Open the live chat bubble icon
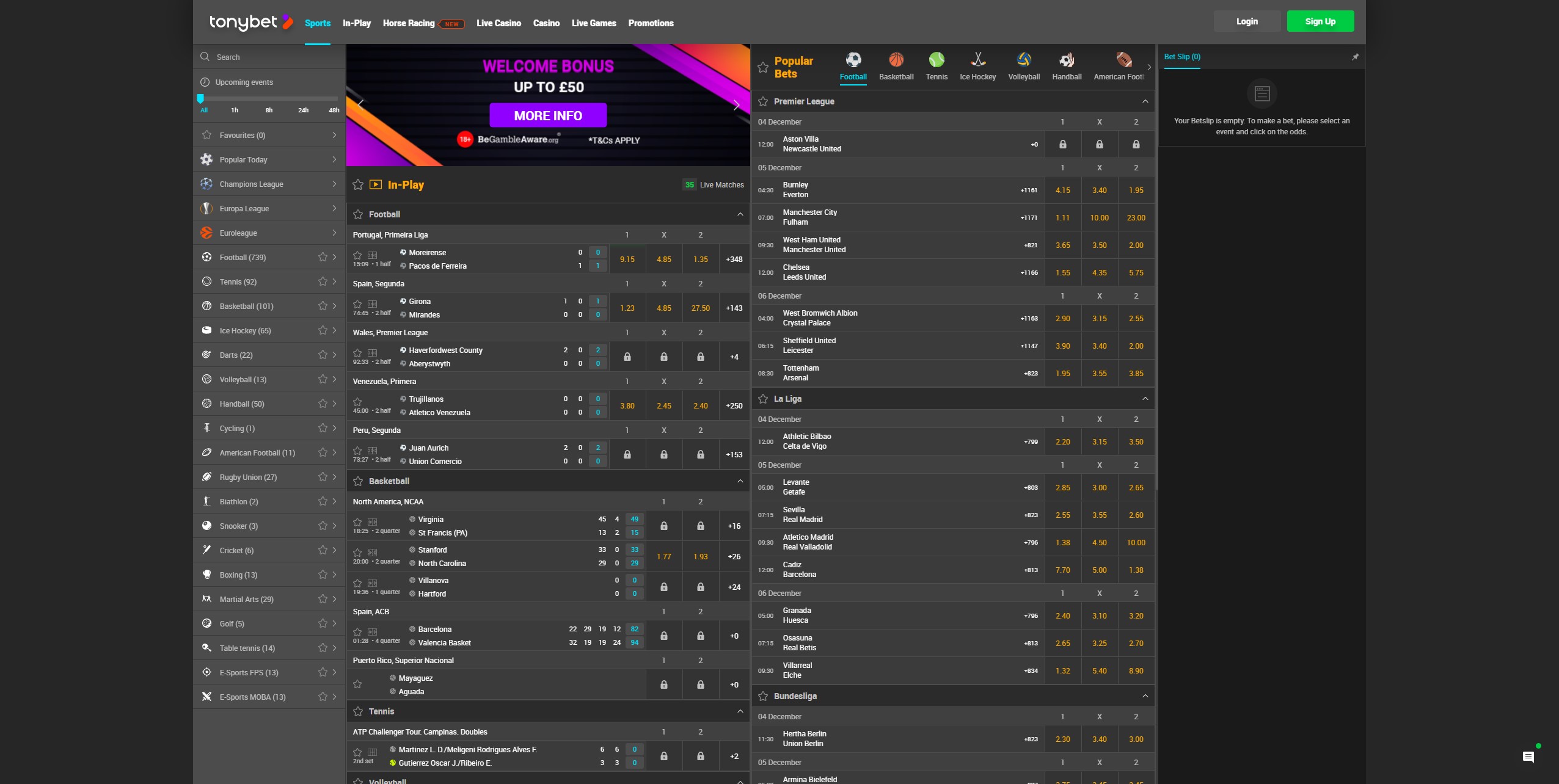Screen dimensions: 1559x784 pos(1528,757)
